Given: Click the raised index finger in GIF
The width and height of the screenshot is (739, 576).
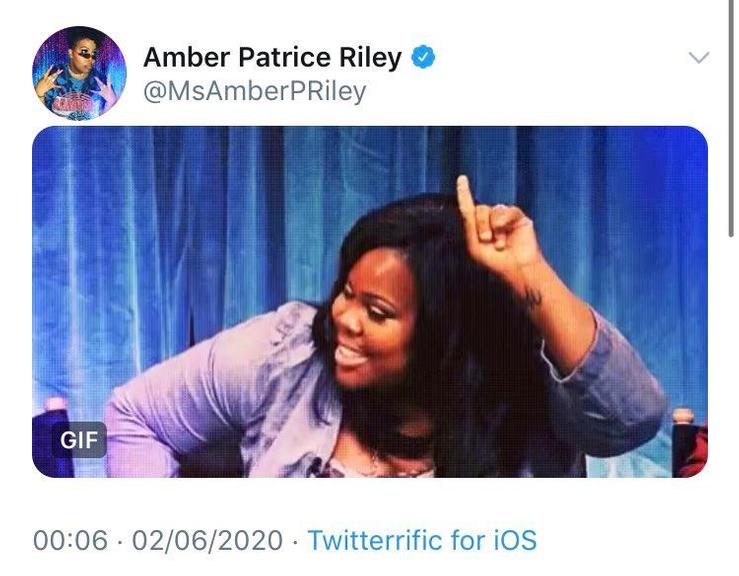Looking at the screenshot, I should click(x=467, y=203).
